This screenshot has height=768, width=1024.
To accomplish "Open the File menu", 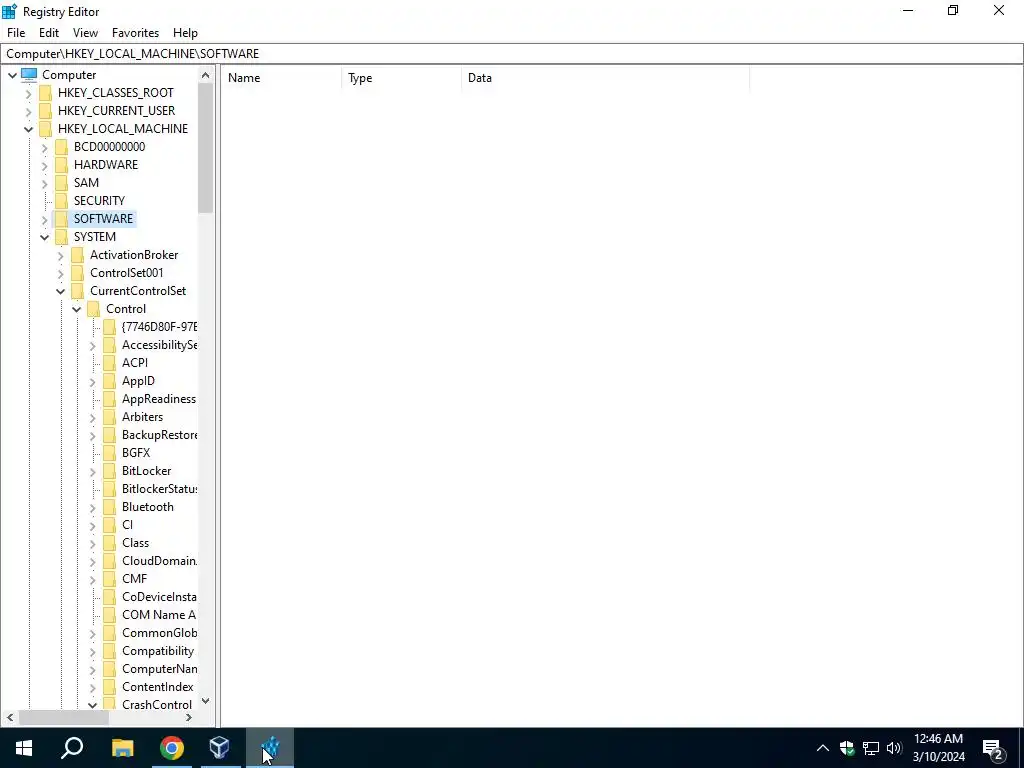I will tap(16, 33).
